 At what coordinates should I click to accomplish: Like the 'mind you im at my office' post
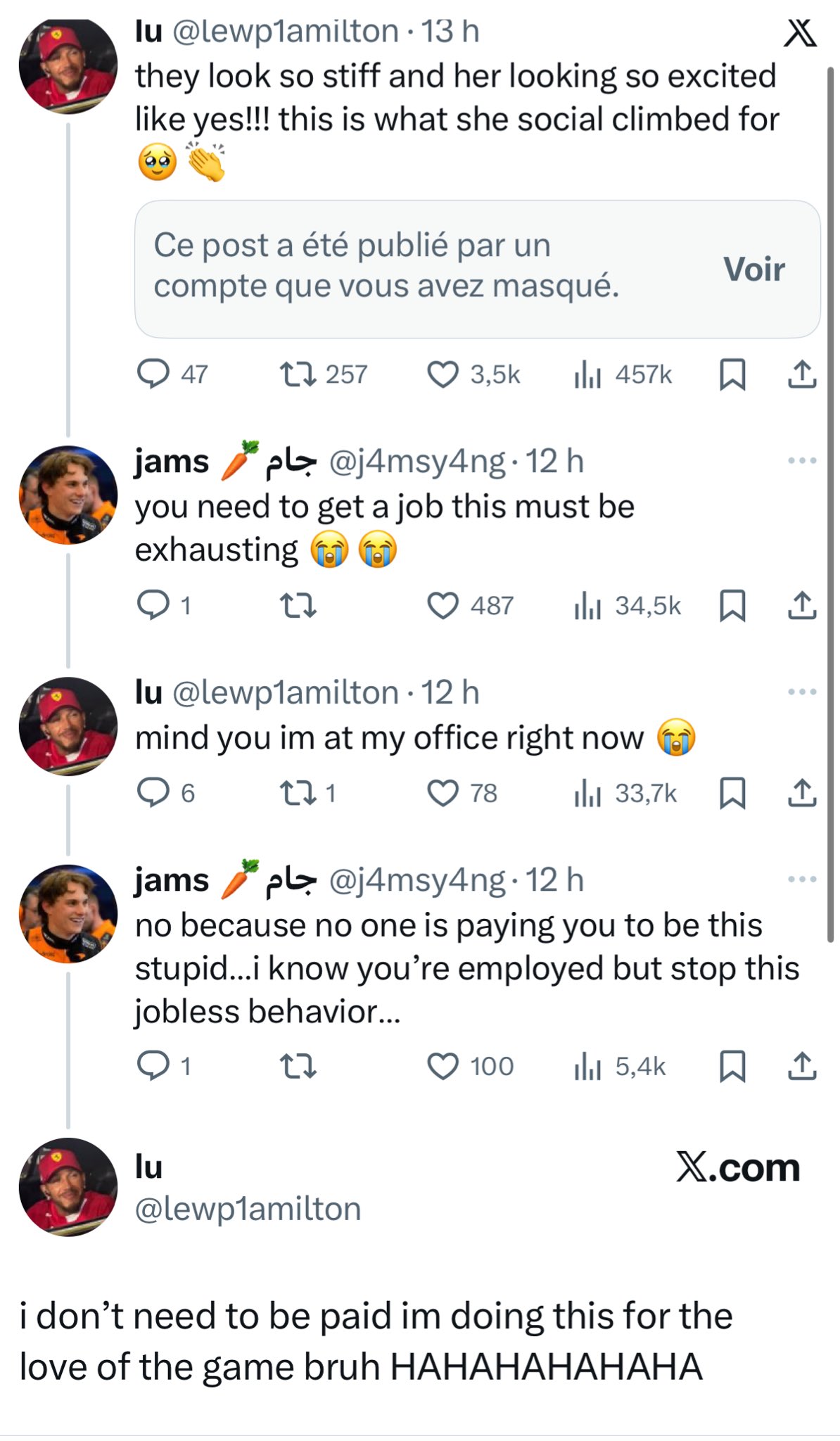[443, 793]
